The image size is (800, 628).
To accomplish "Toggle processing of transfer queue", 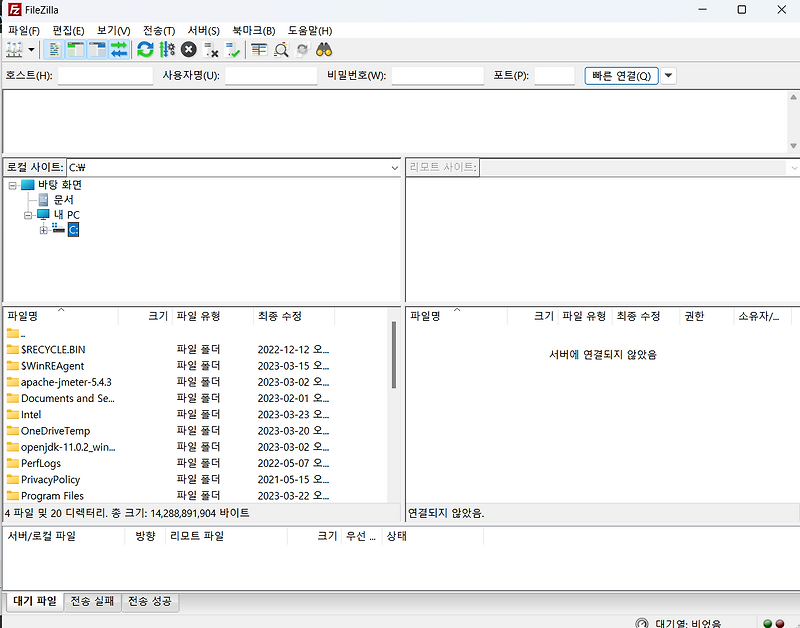I will (167, 49).
